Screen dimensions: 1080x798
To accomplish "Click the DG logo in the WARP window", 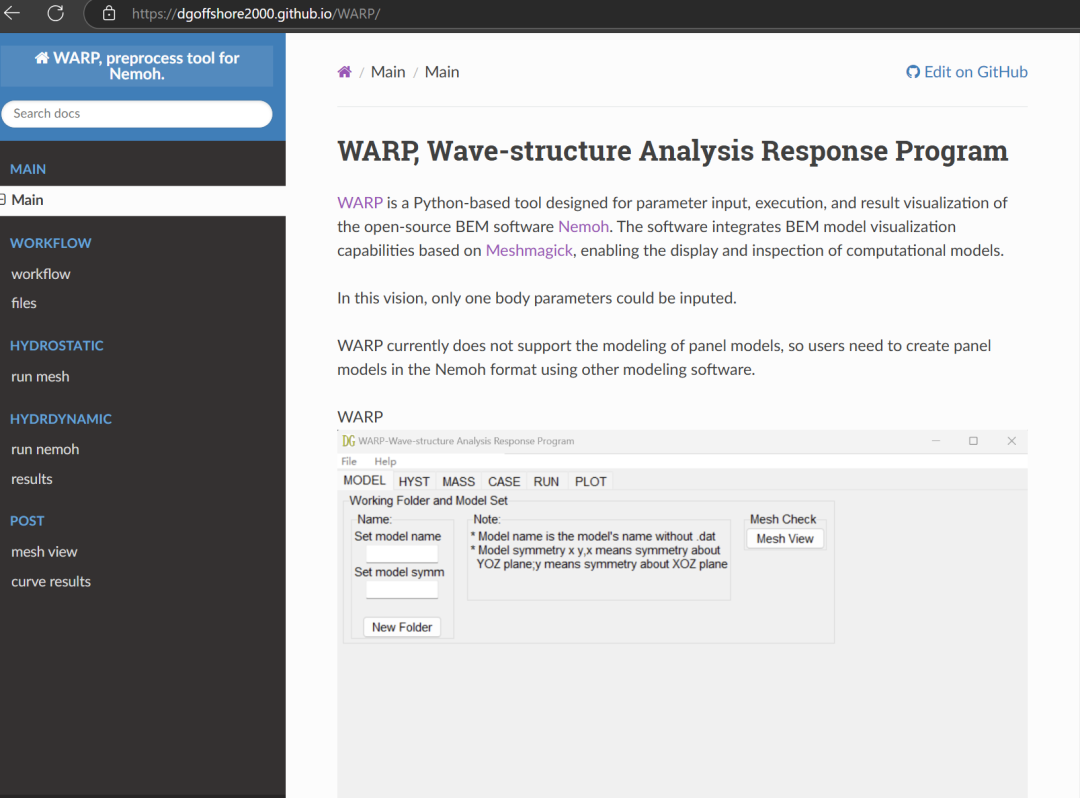I will coord(348,441).
